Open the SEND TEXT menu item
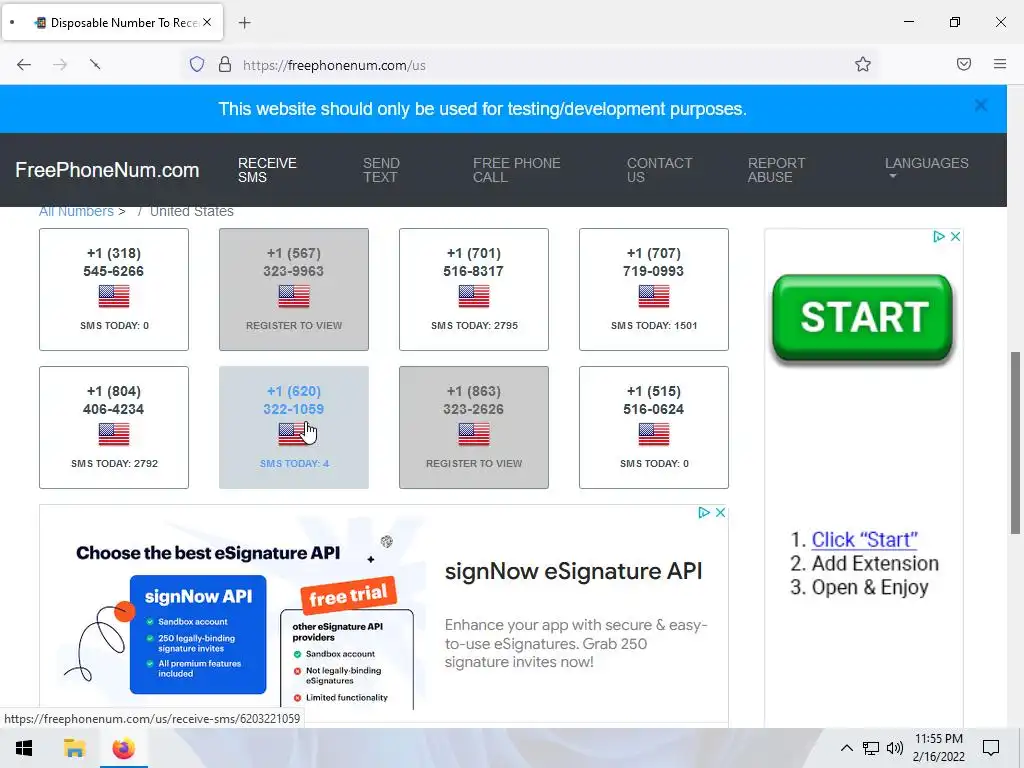The image size is (1024, 768). point(381,170)
